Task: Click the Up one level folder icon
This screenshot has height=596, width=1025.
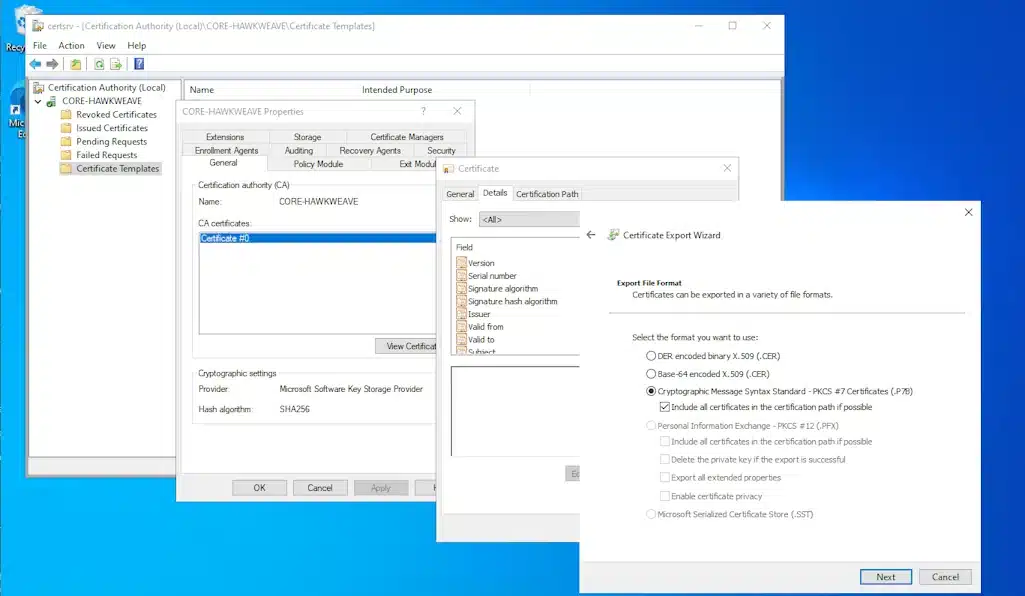Action: pos(76,64)
